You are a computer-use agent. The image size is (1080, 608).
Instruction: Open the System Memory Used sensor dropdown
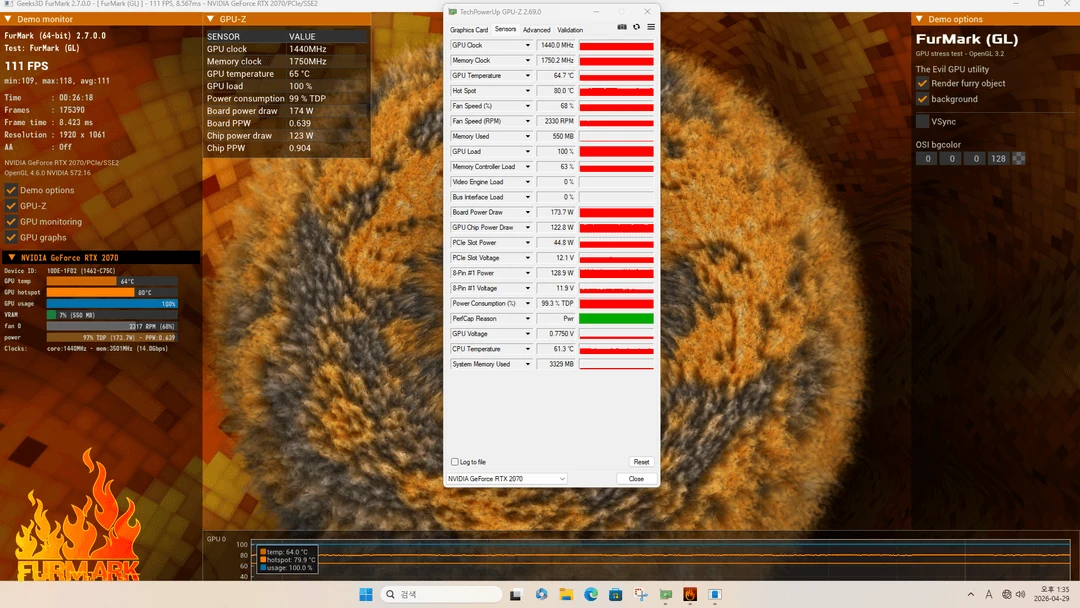coord(528,364)
